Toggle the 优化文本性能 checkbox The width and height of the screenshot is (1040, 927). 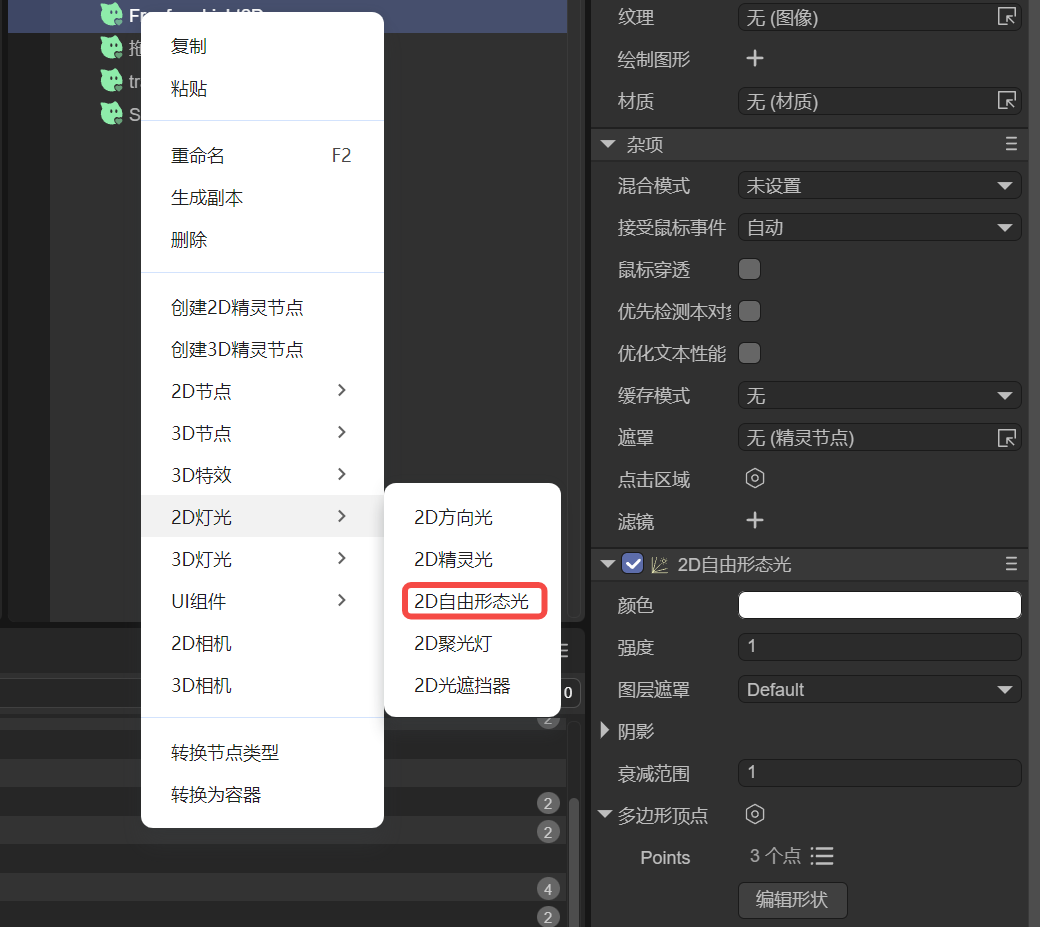749,353
